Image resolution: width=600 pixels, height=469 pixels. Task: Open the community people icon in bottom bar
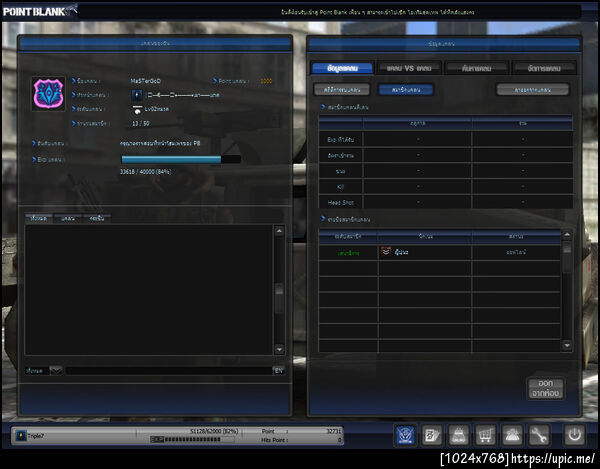point(512,435)
